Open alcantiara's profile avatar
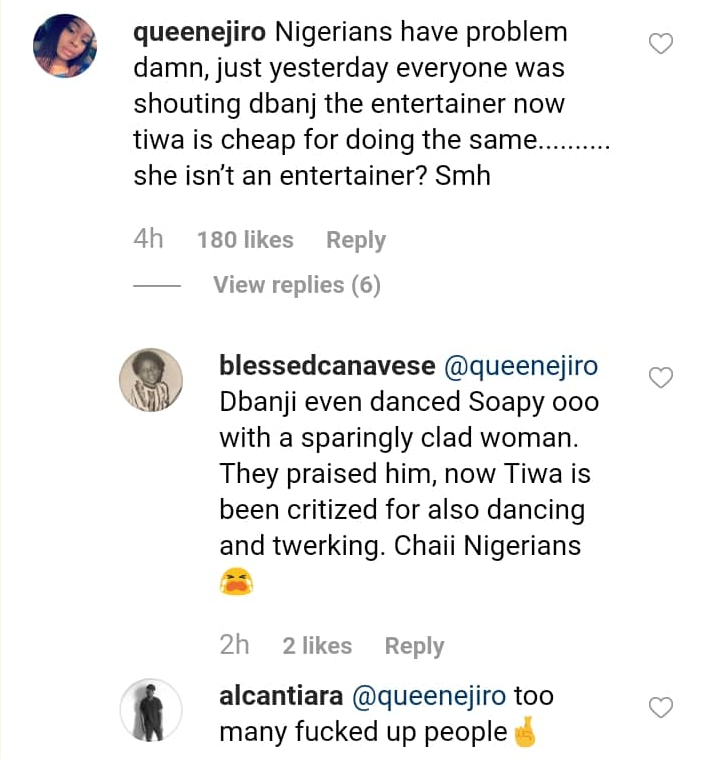This screenshot has height=759, width=721. click(151, 710)
